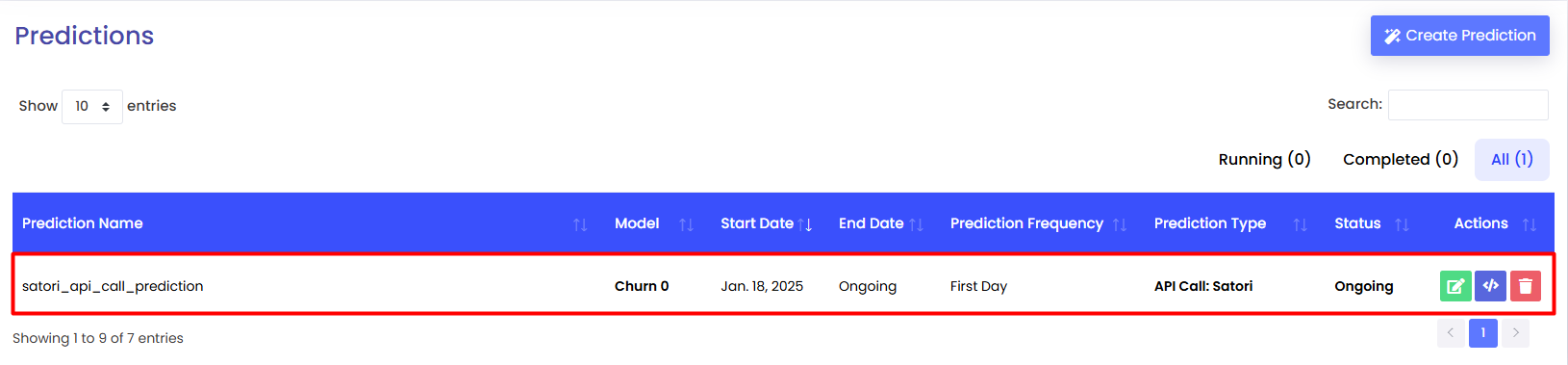Open the Show entries count dropdown
Screen dimensions: 1568x365
click(x=92, y=107)
